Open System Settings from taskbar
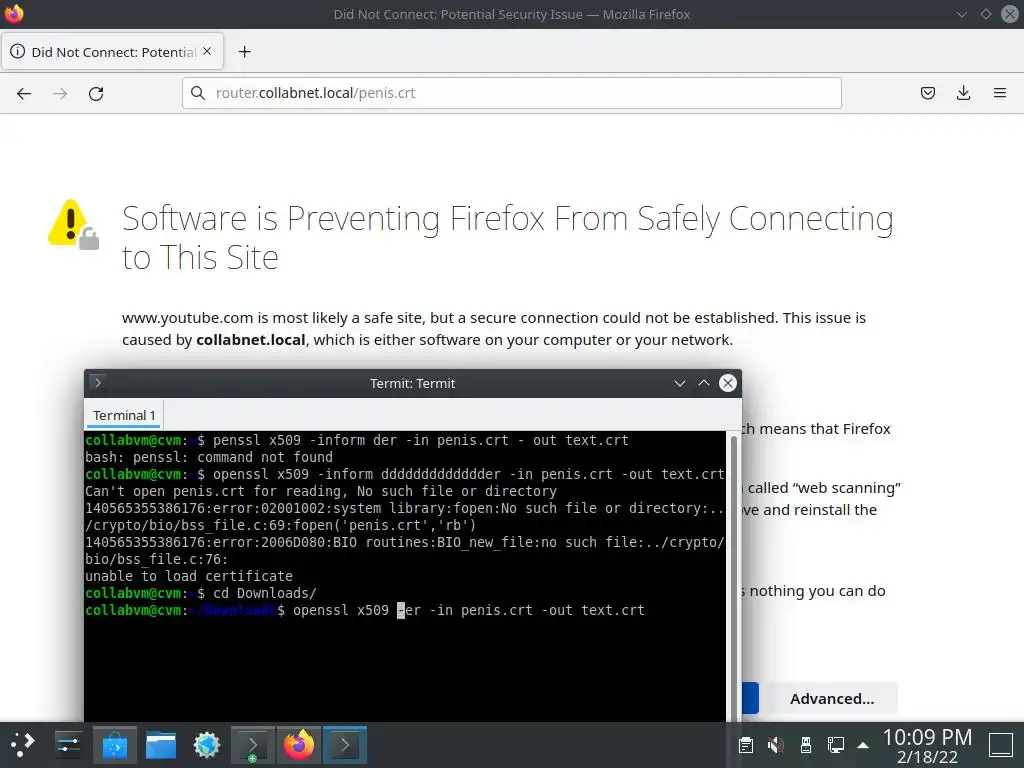 (x=69, y=744)
